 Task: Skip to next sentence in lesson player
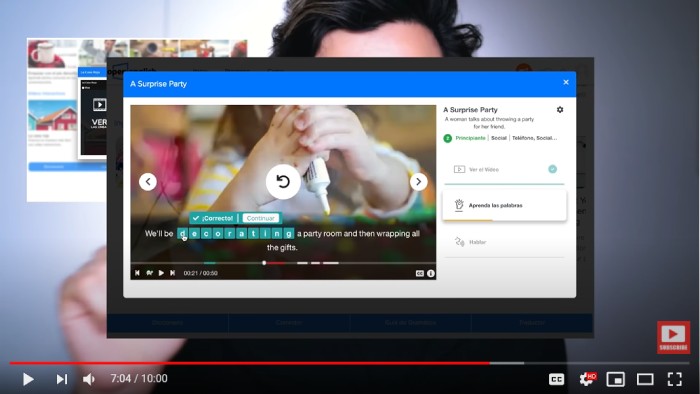(x=172, y=273)
